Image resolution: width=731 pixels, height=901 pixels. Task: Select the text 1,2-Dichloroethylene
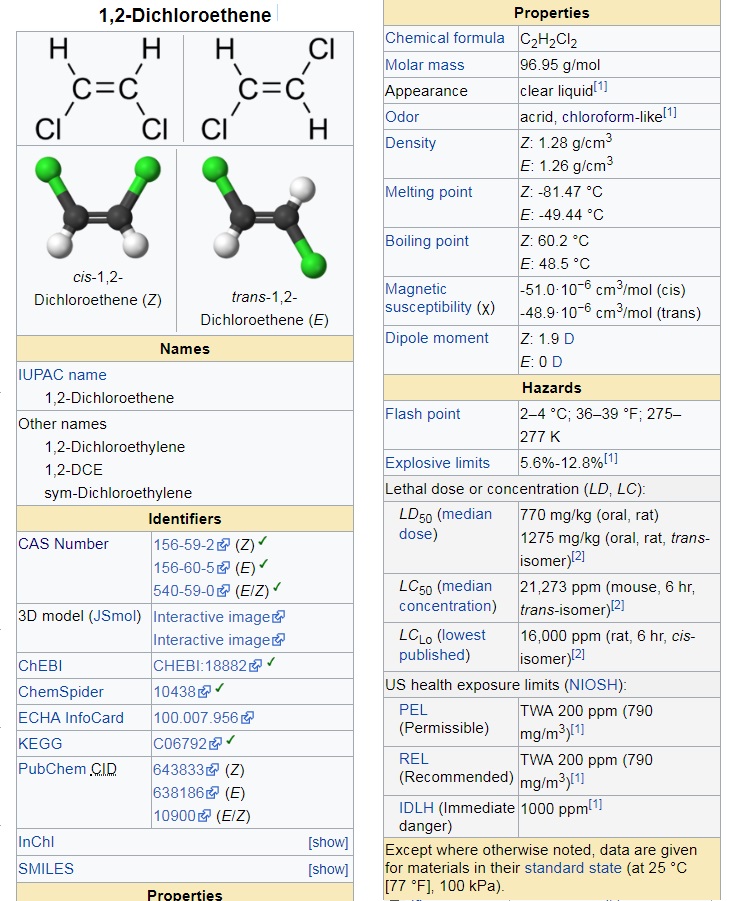(115, 447)
